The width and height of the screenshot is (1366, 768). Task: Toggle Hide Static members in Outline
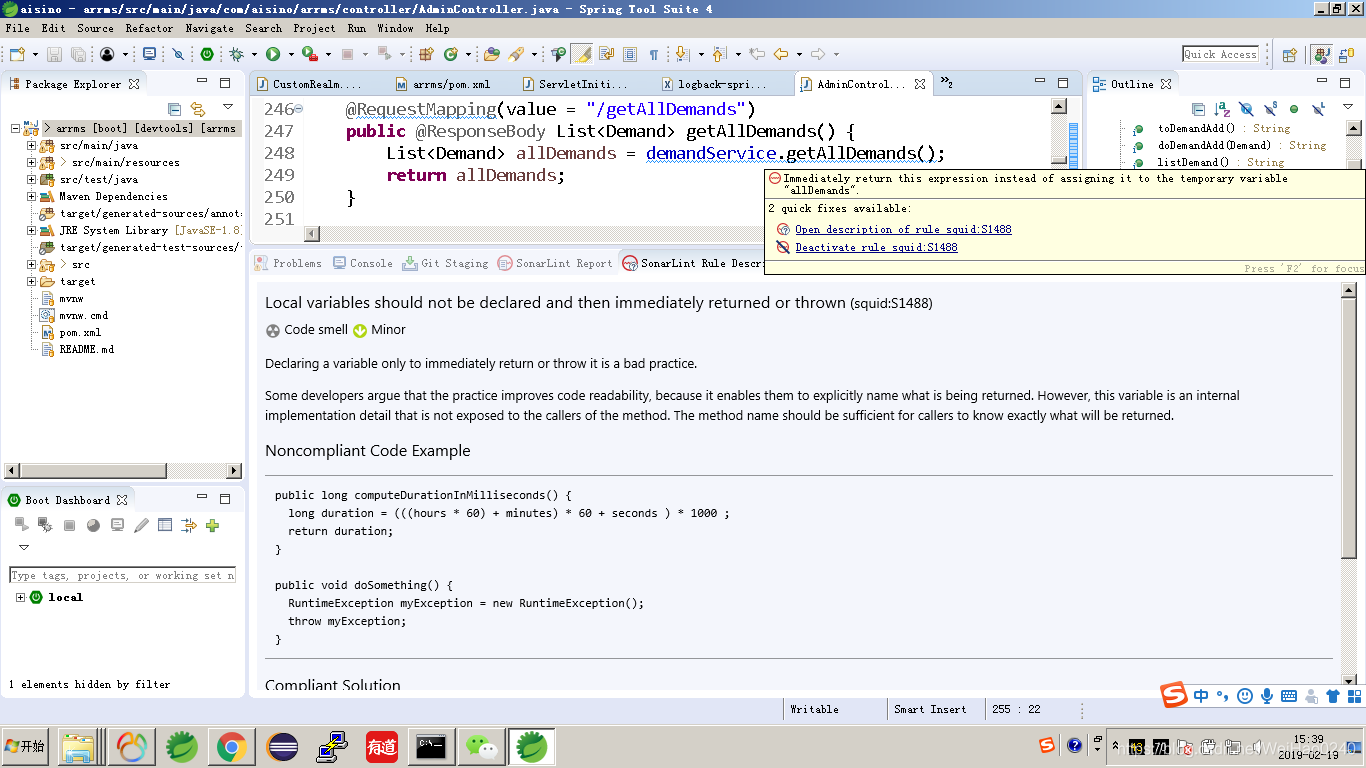click(x=1270, y=109)
